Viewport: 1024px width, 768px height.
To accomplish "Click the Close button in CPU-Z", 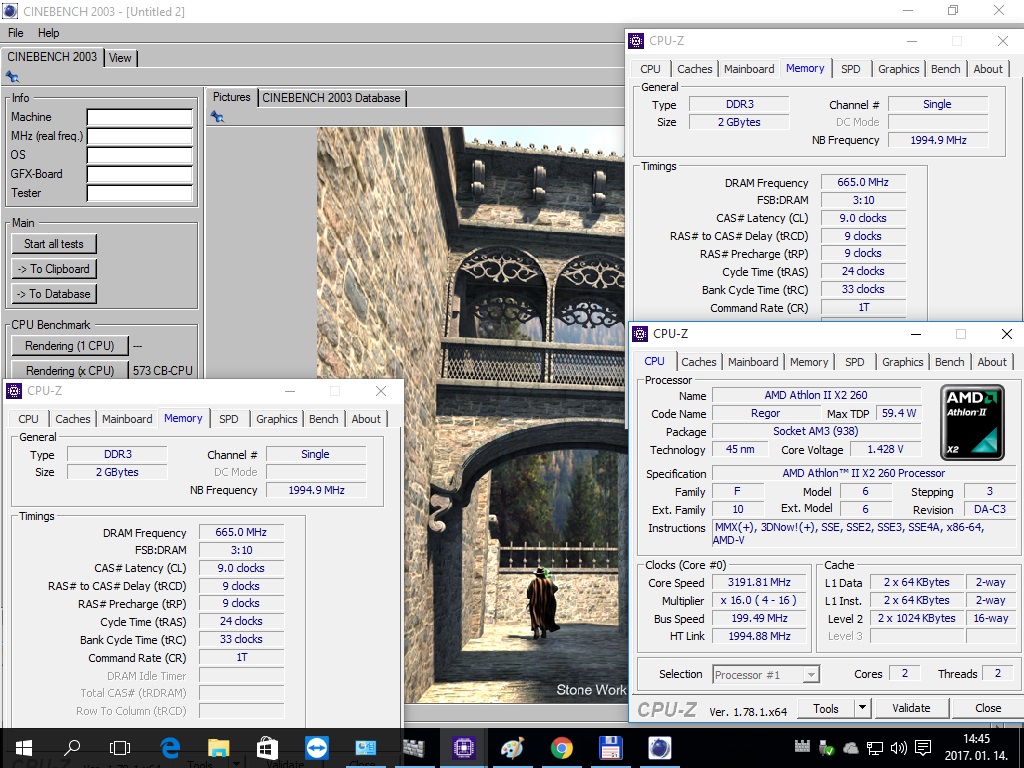I will click(x=987, y=708).
